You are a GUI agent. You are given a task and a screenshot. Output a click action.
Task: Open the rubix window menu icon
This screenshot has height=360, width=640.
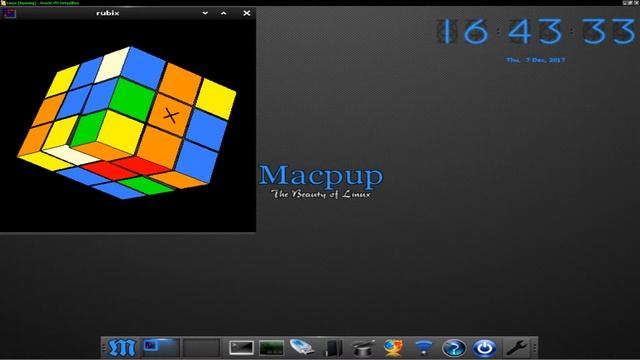tap(9, 13)
